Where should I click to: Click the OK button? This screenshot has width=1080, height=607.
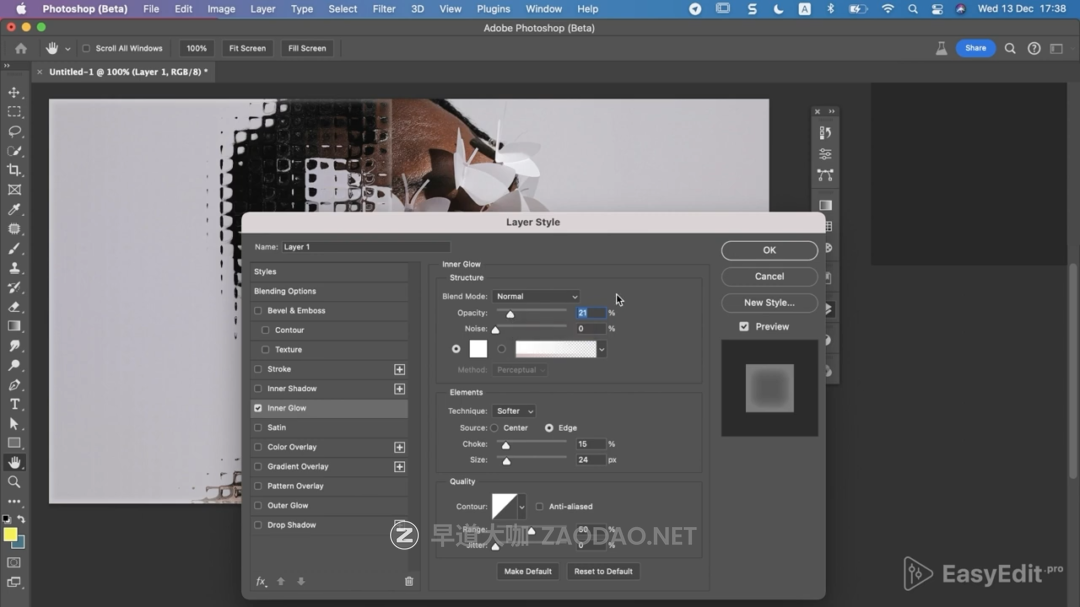769,250
